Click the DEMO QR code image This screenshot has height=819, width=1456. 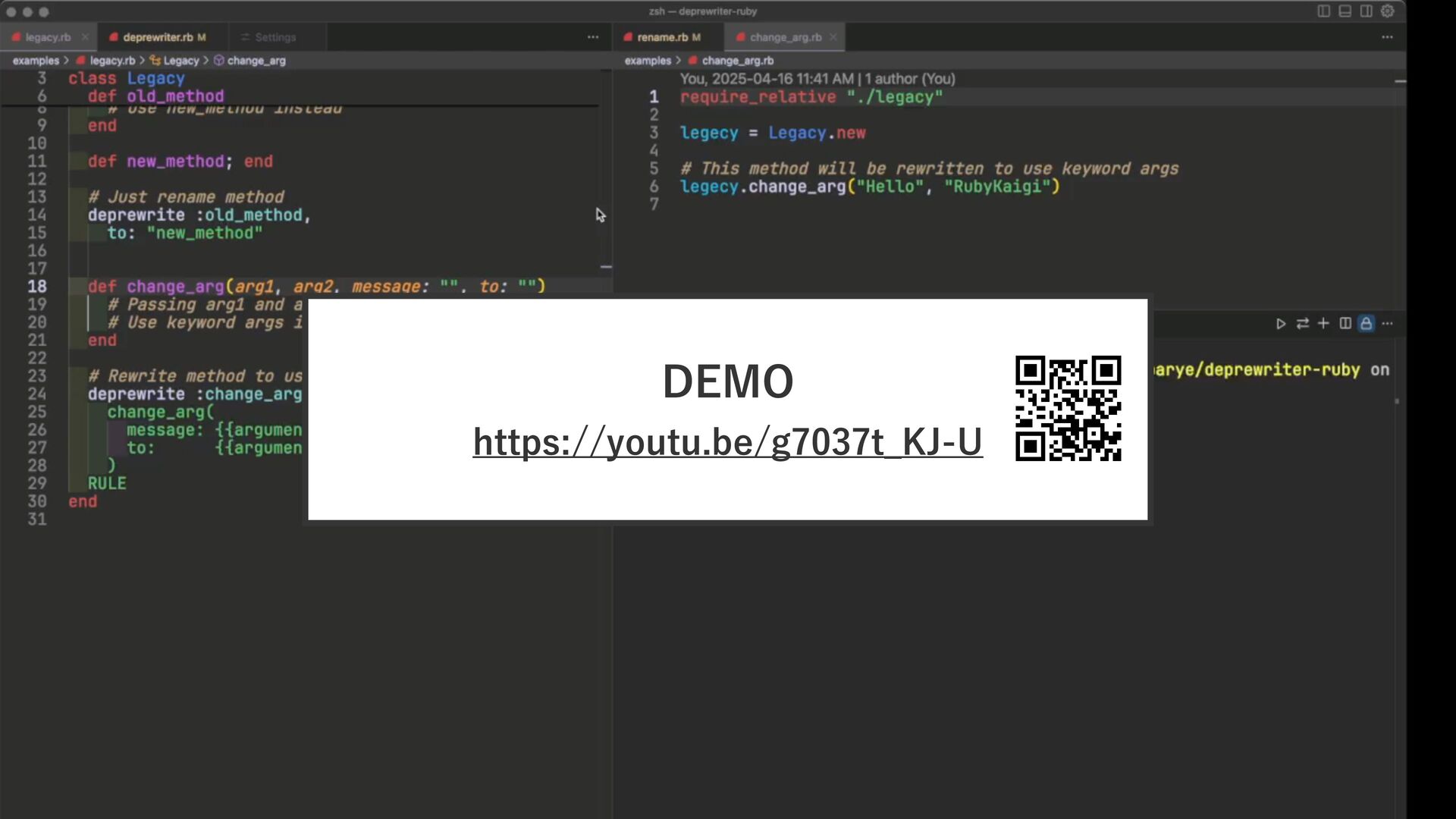click(1068, 409)
